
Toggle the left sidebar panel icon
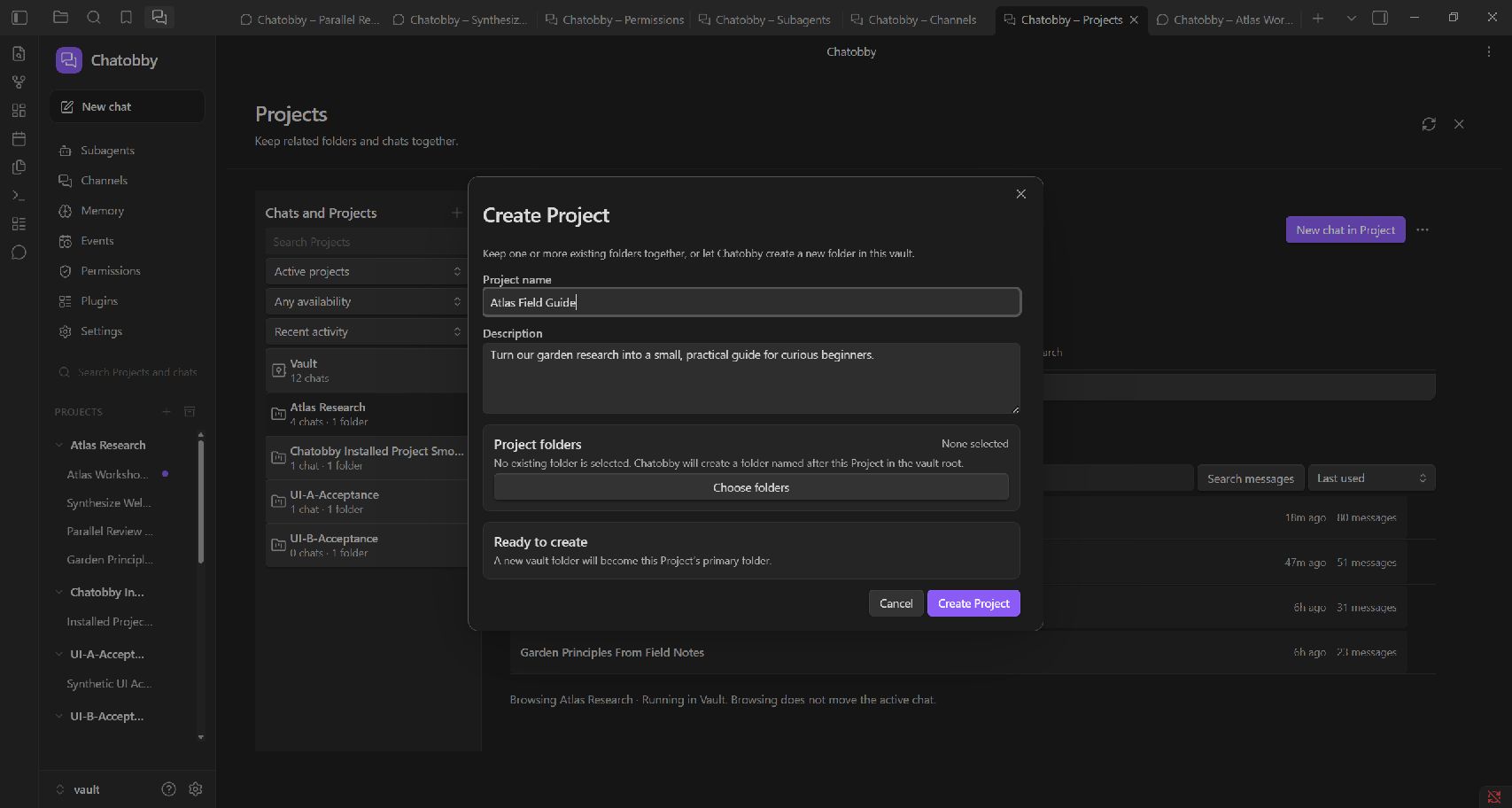click(19, 18)
